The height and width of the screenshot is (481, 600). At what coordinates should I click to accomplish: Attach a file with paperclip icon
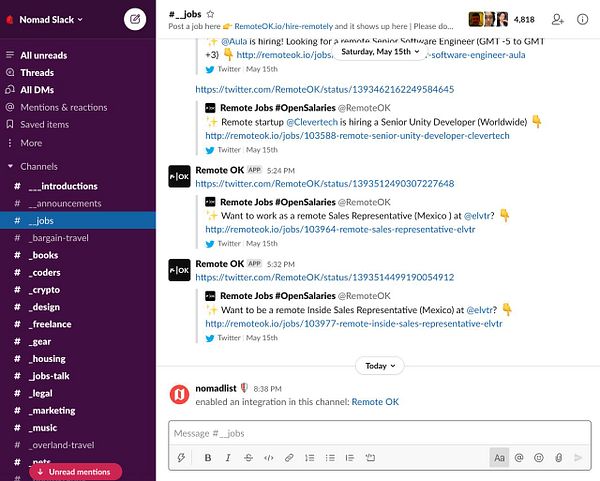coord(559,457)
